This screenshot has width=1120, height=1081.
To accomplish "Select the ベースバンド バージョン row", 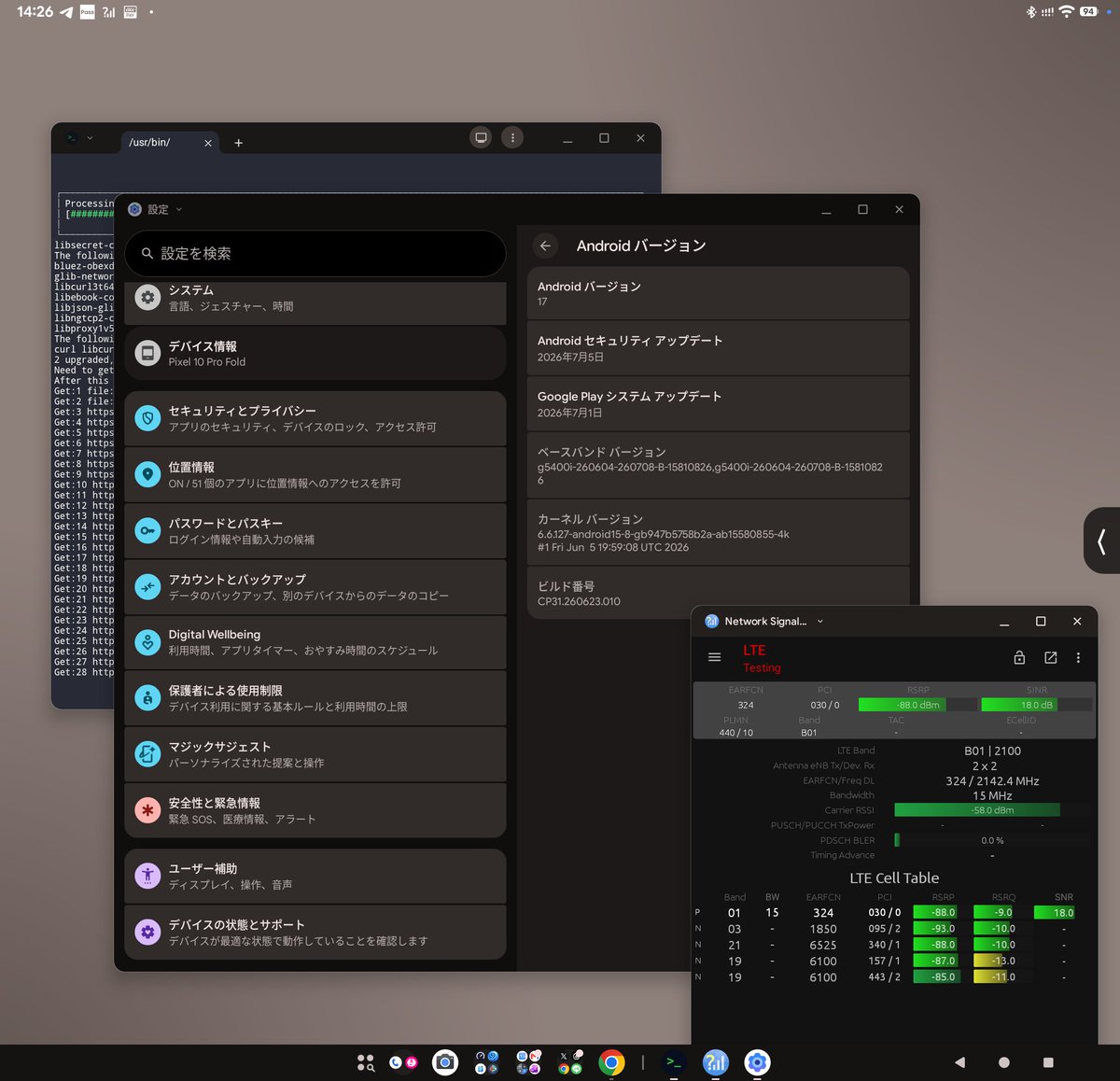I will (x=718, y=465).
